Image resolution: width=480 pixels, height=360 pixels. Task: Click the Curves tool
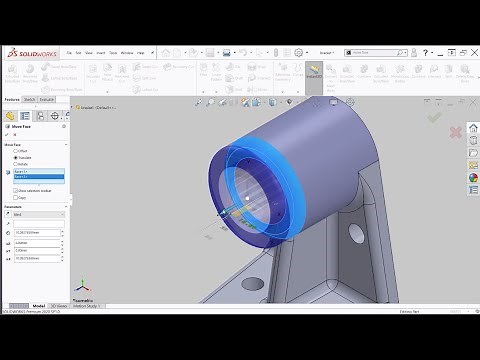coord(298,70)
